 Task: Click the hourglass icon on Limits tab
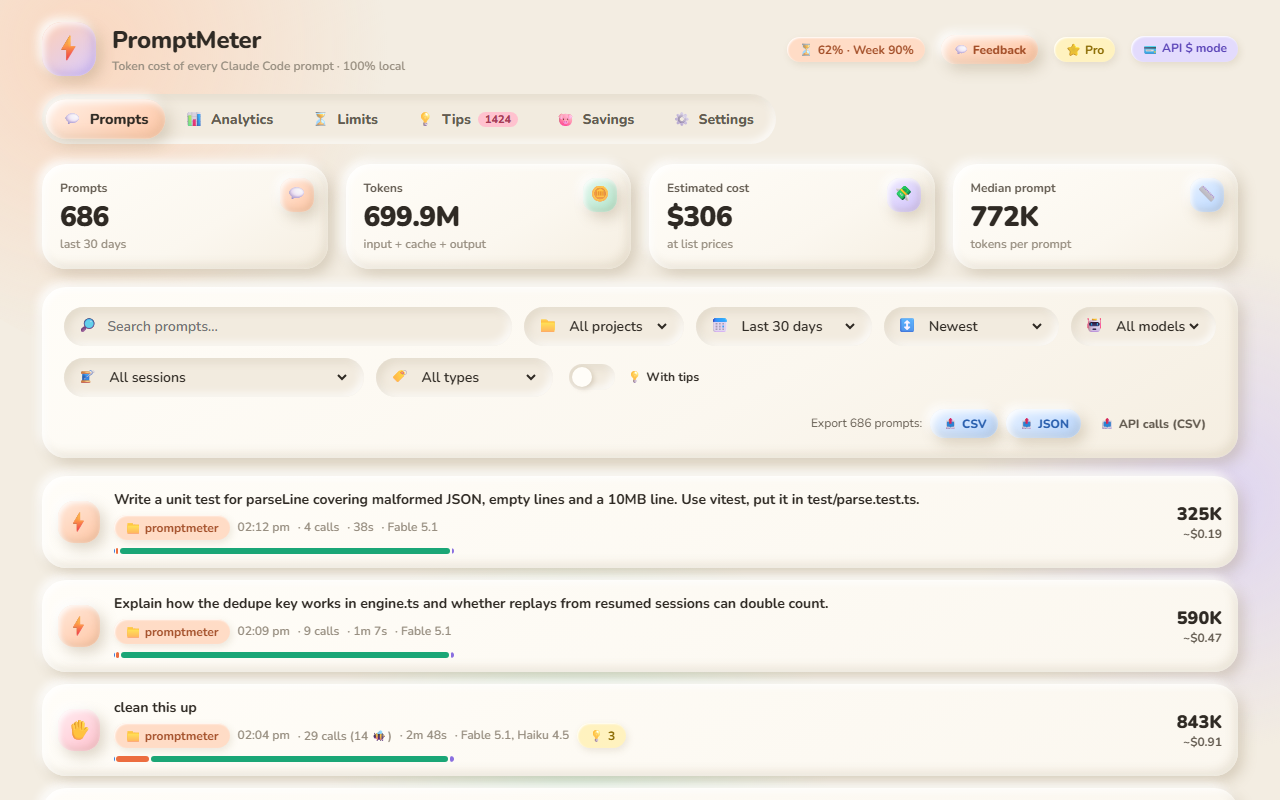320,119
